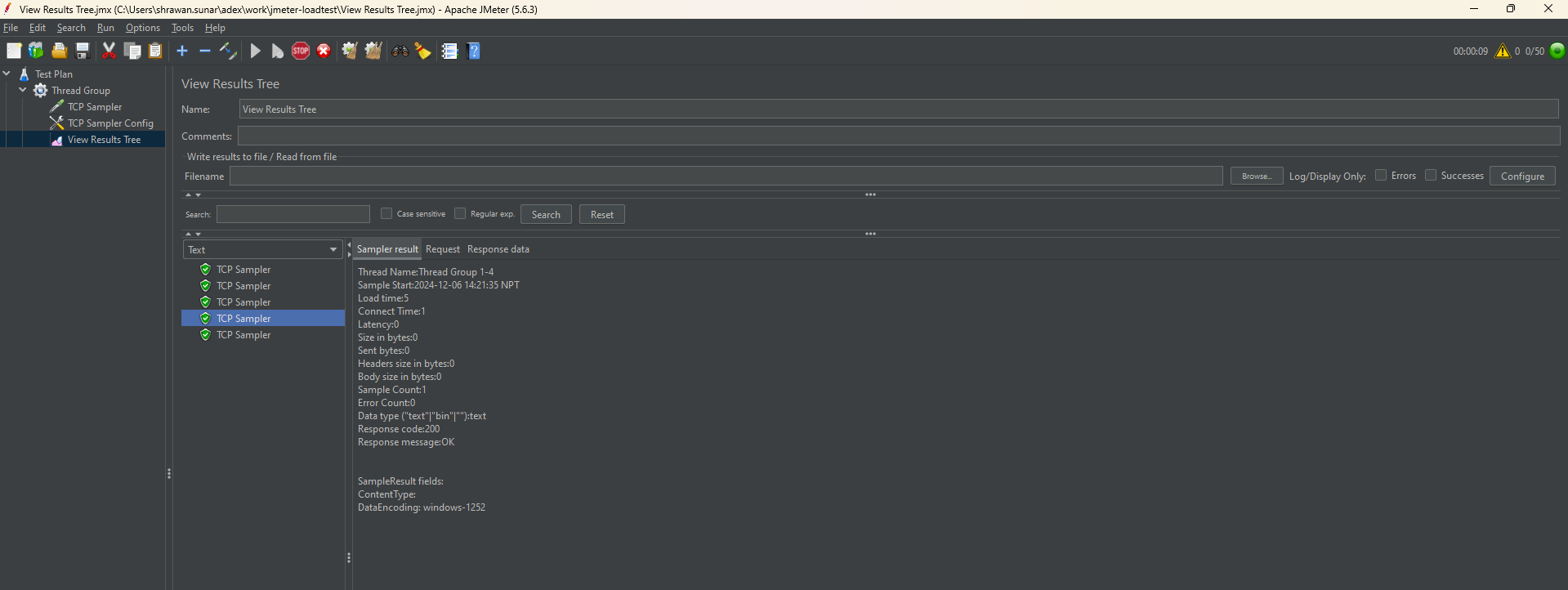Collapse the Thread Group tree node

click(x=23, y=90)
